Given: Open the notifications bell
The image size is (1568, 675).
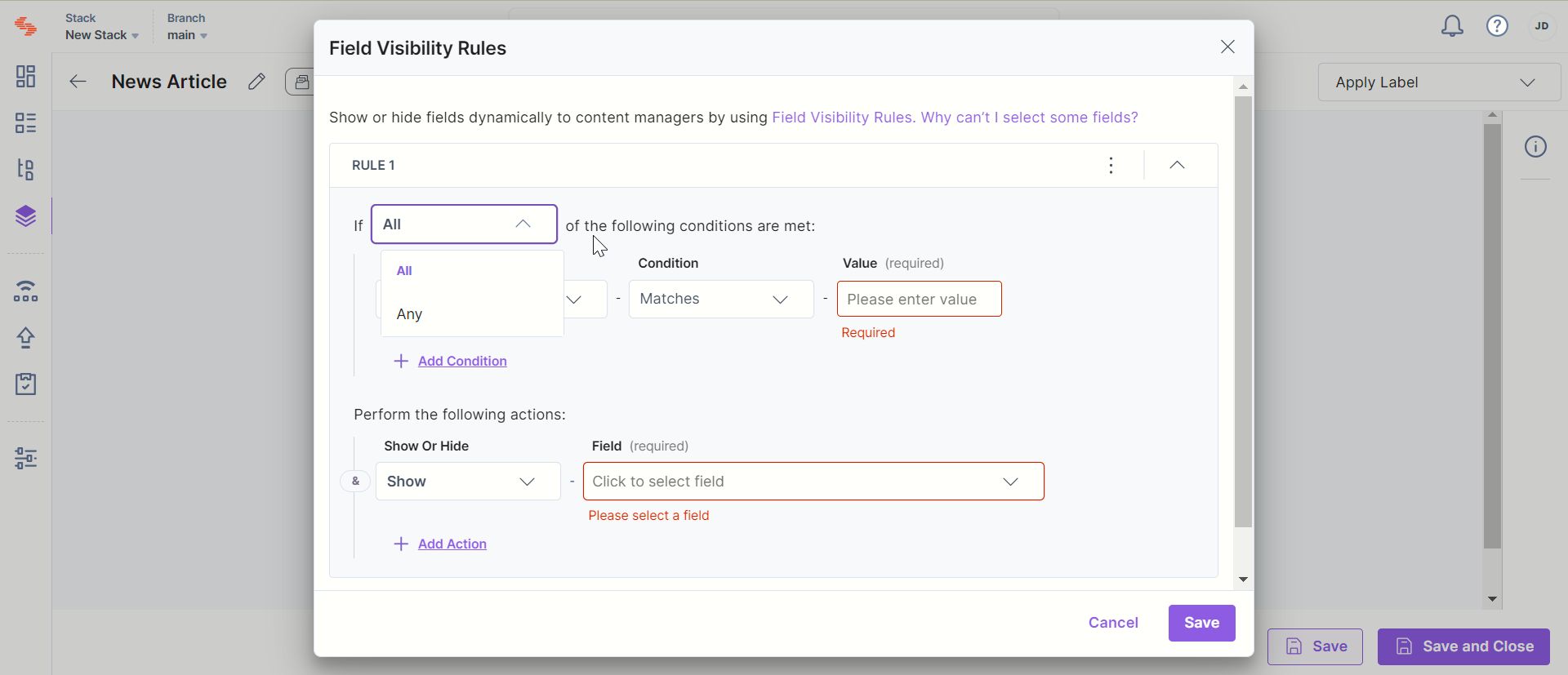Looking at the screenshot, I should click(1452, 26).
